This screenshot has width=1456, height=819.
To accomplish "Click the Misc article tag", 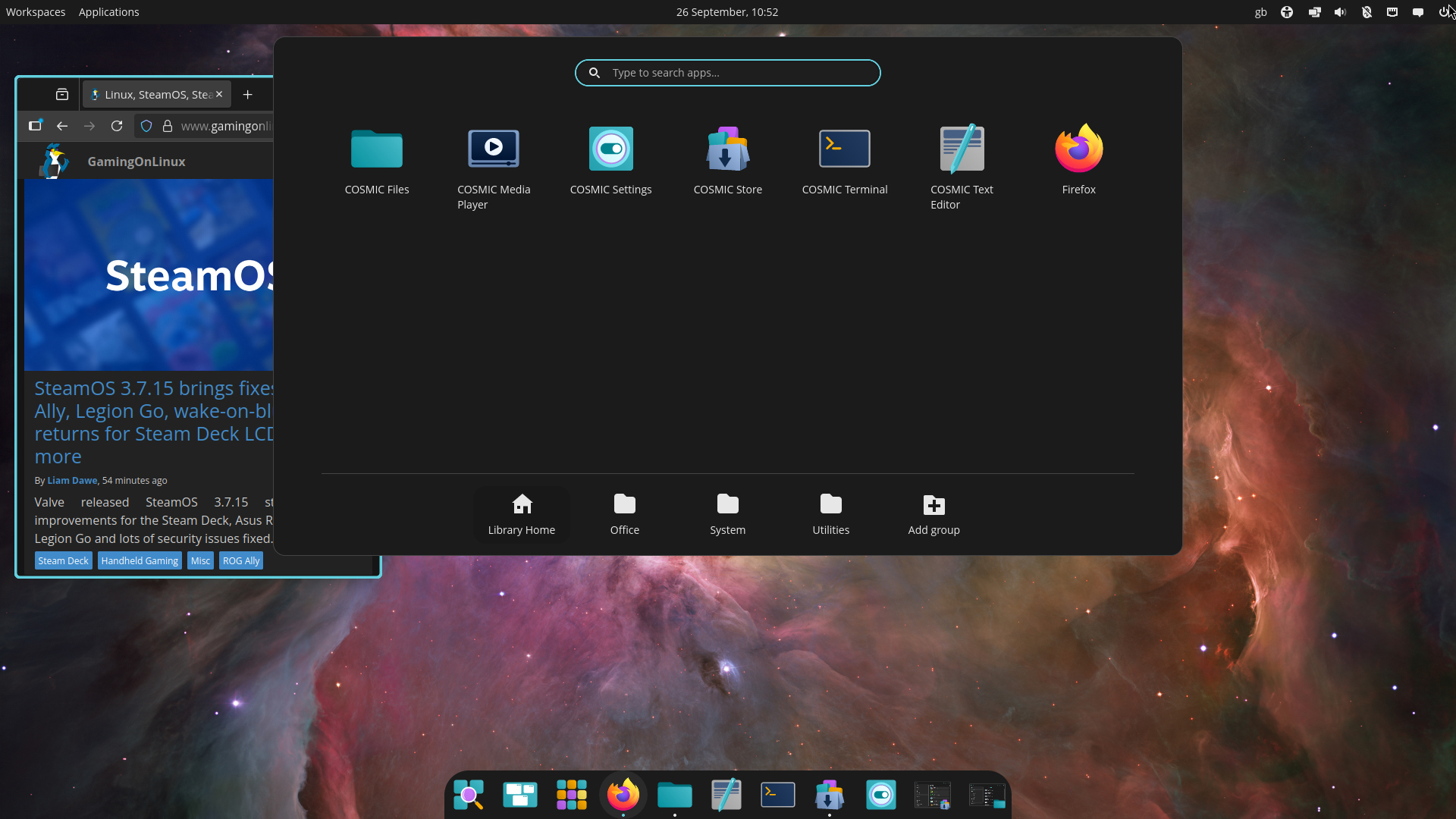I will pyautogui.click(x=200, y=561).
